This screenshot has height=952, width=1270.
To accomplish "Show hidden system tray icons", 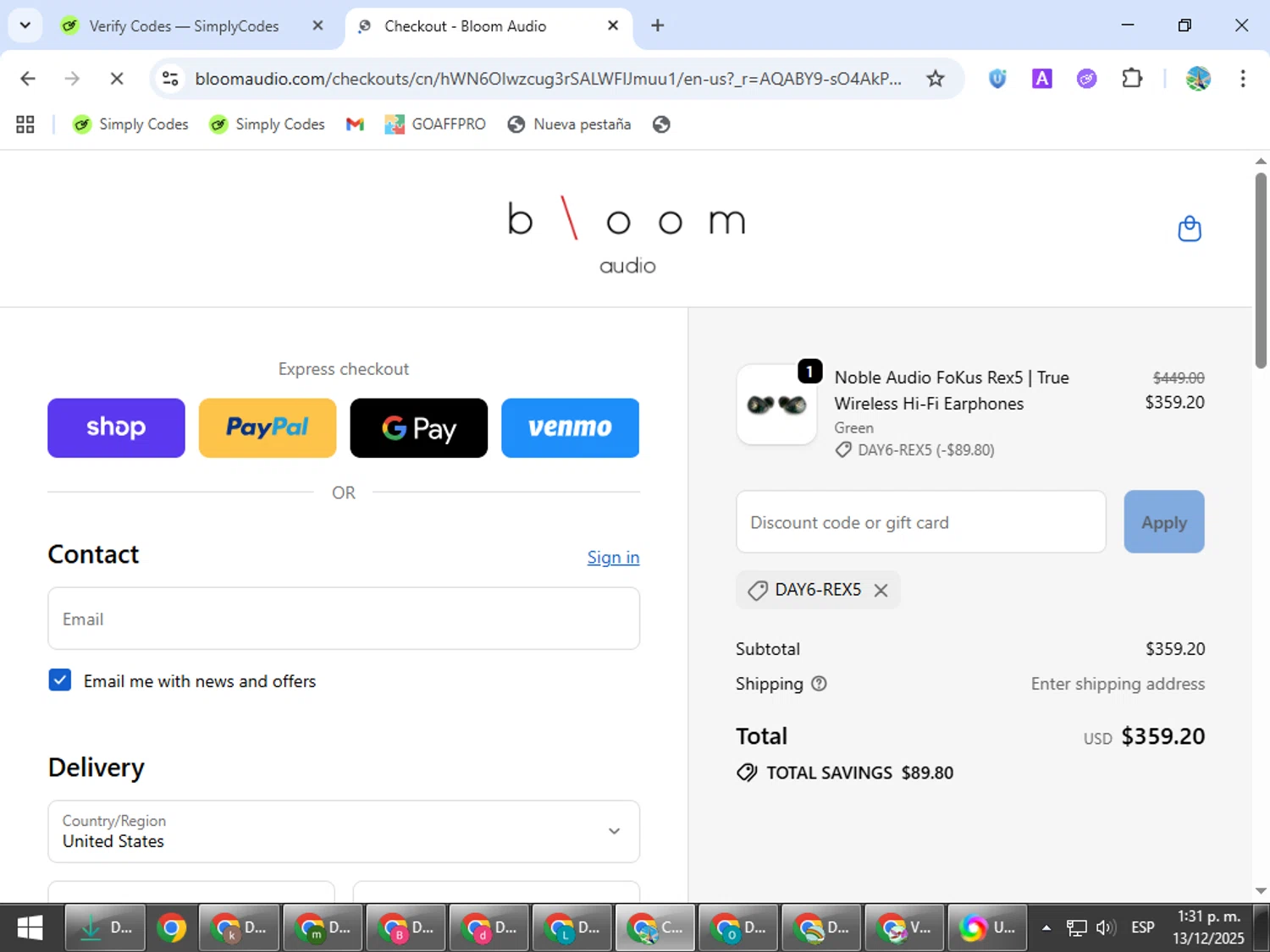I will (1046, 928).
